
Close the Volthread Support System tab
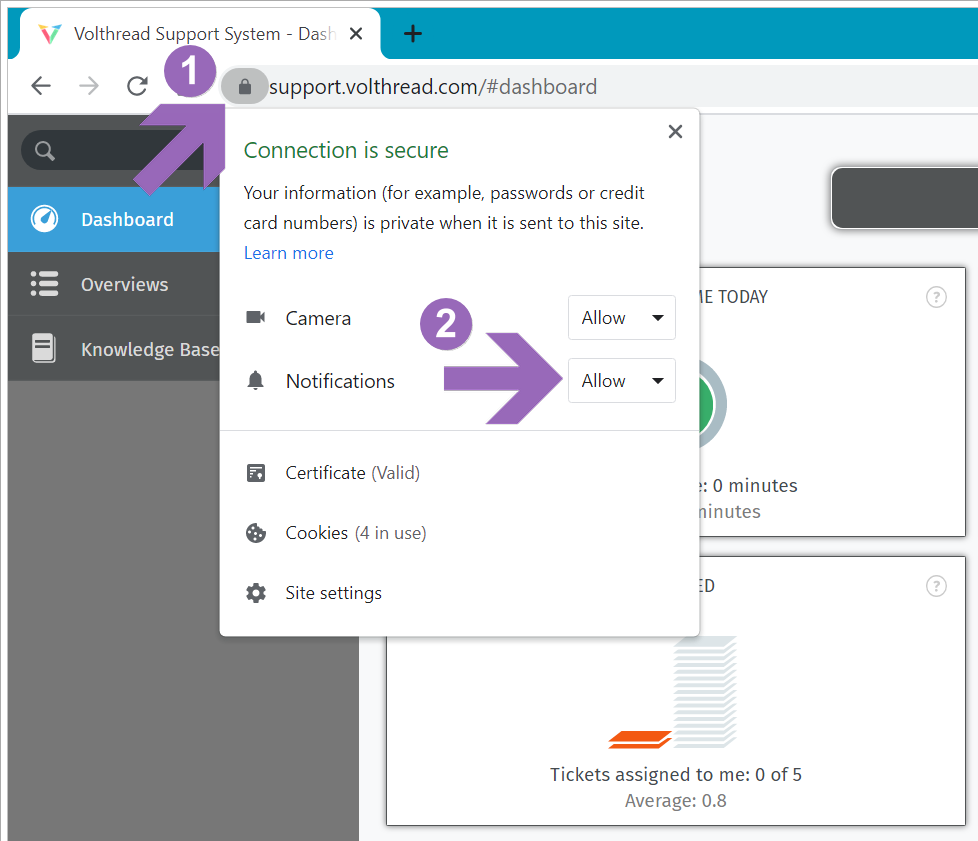click(357, 34)
